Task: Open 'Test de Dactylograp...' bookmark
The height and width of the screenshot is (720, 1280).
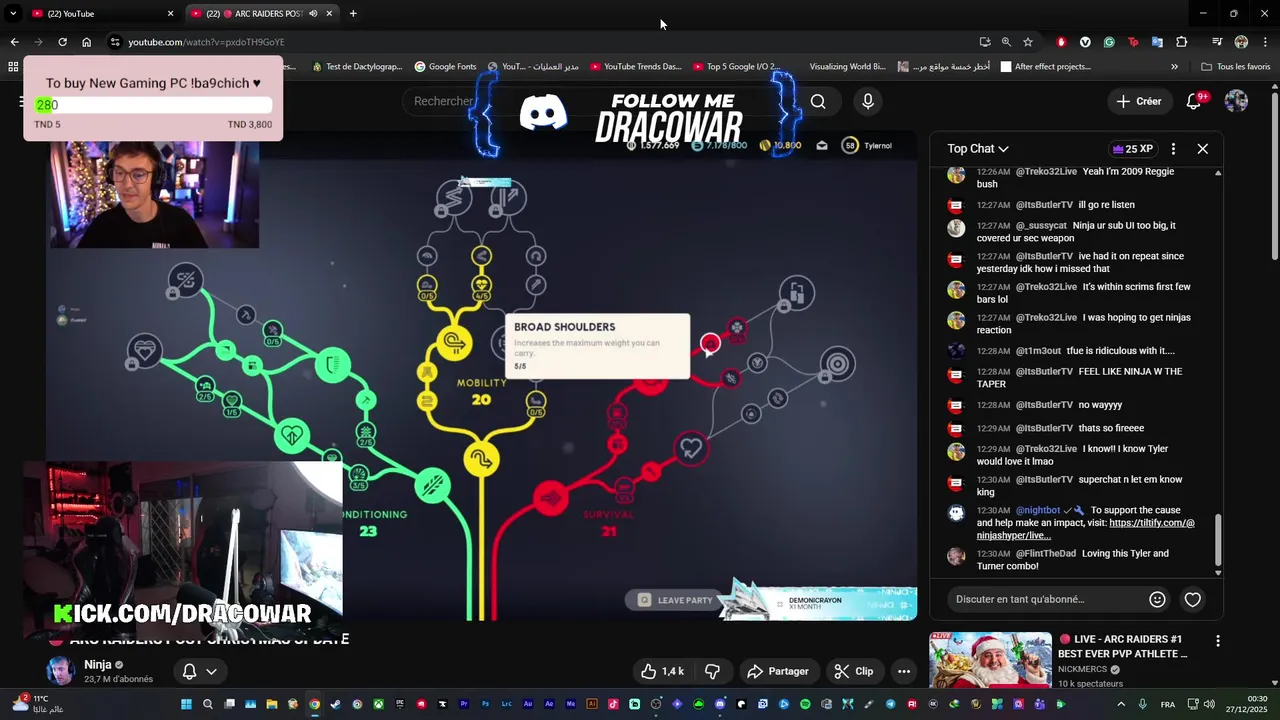Action: click(357, 67)
